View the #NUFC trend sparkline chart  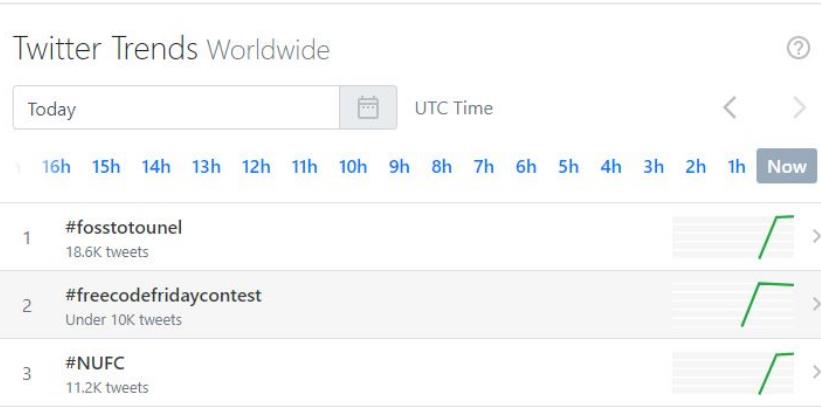[733, 372]
